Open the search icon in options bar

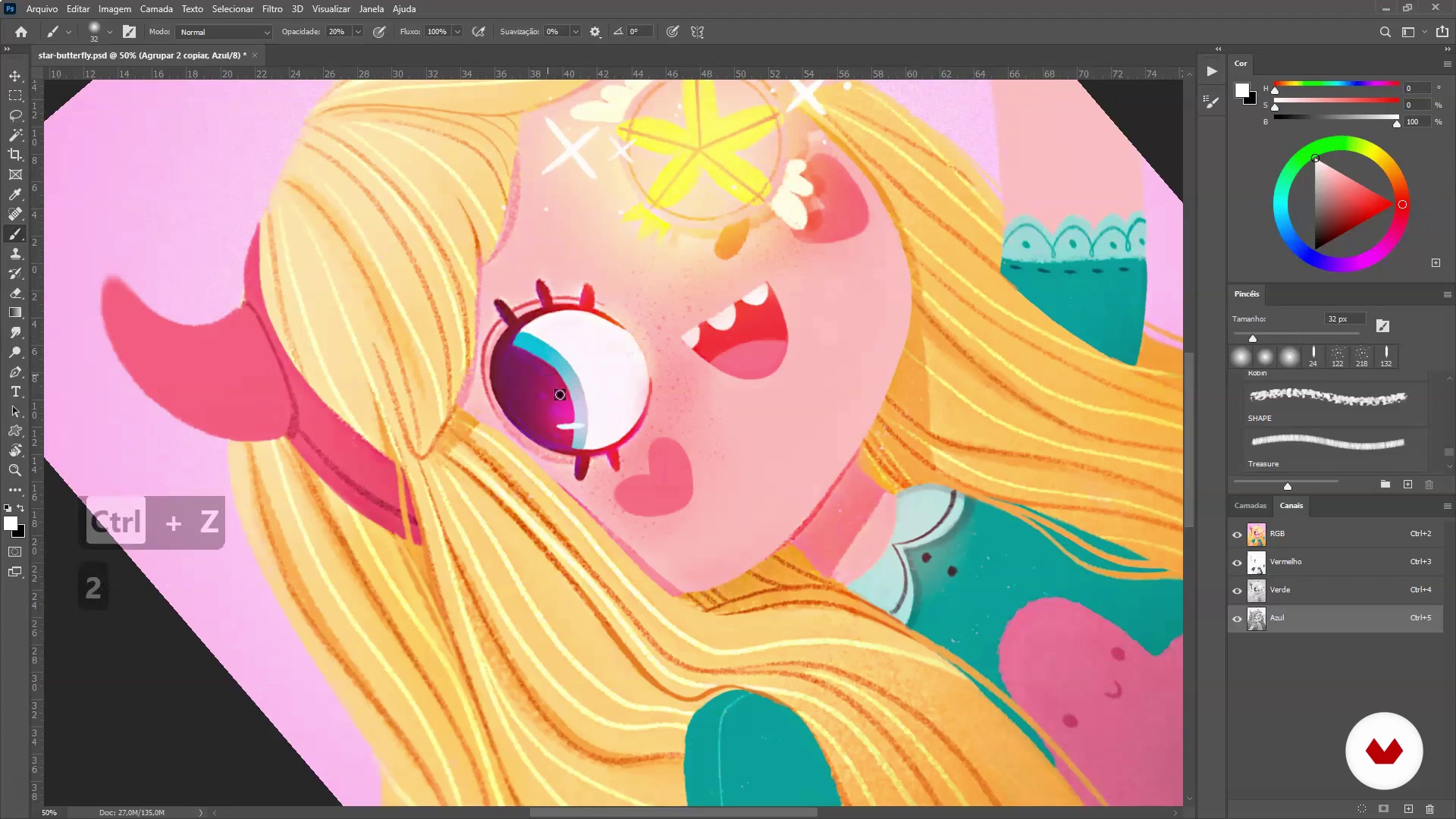[x=1385, y=32]
